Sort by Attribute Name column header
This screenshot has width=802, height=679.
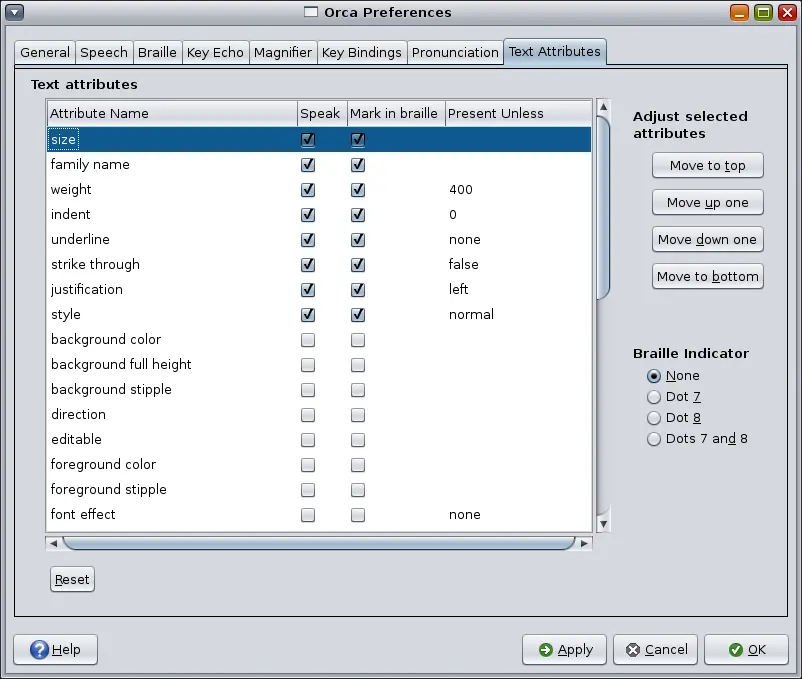point(172,114)
